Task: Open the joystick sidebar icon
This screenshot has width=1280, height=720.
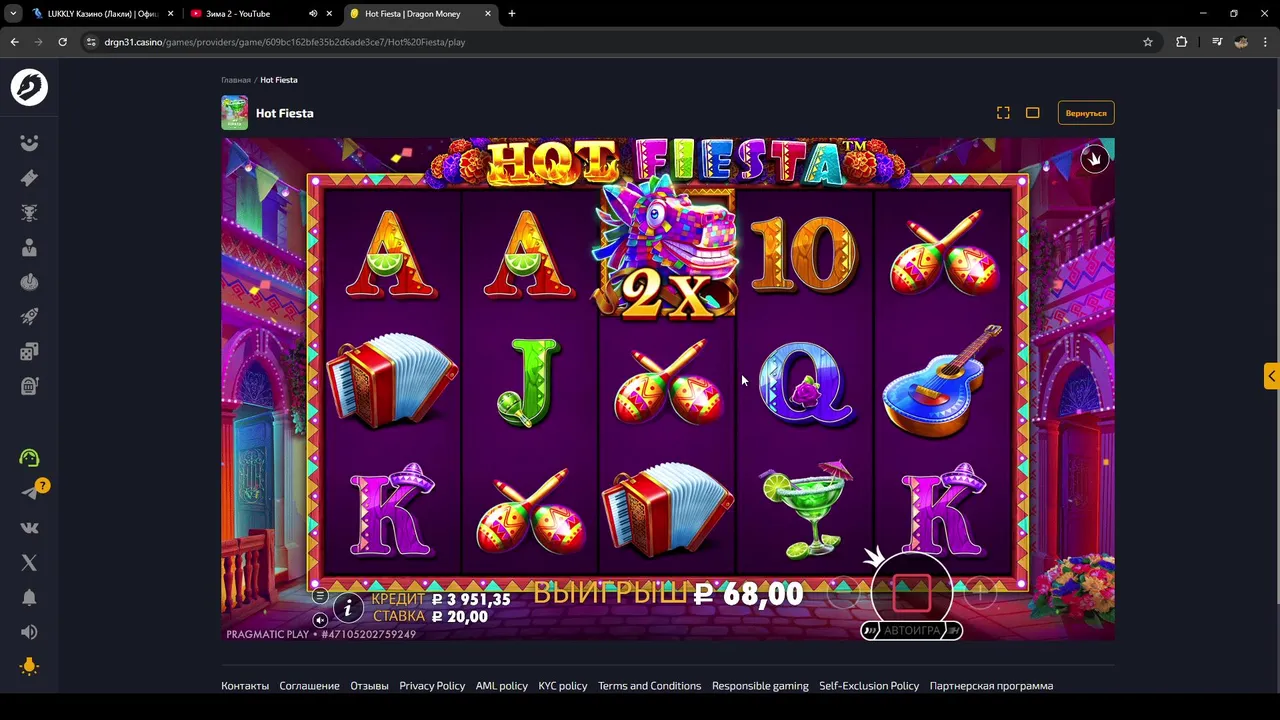Action: coord(29,282)
